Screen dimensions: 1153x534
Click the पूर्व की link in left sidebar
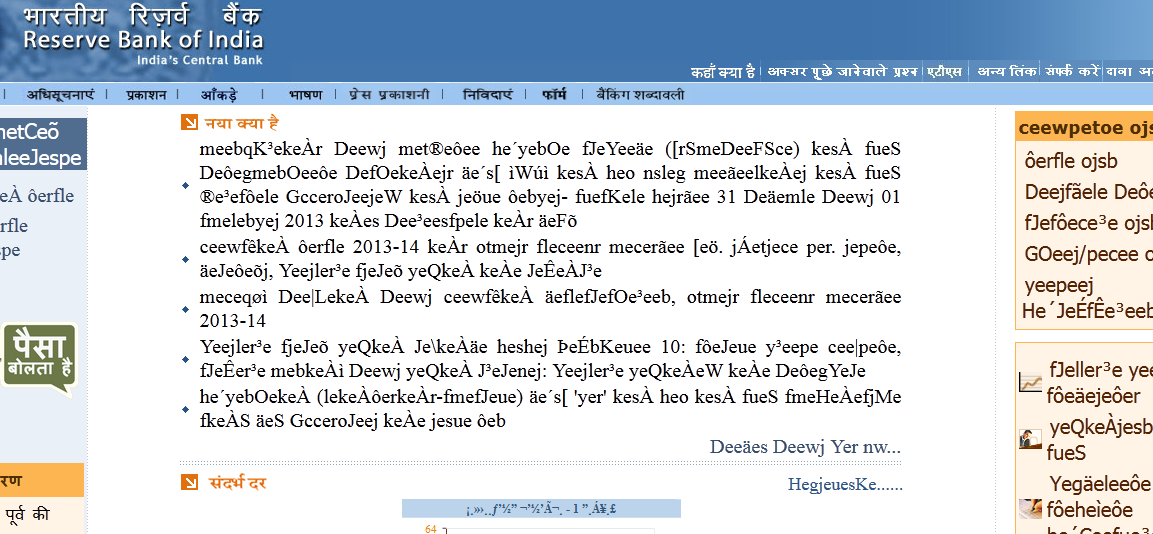pos(27,514)
